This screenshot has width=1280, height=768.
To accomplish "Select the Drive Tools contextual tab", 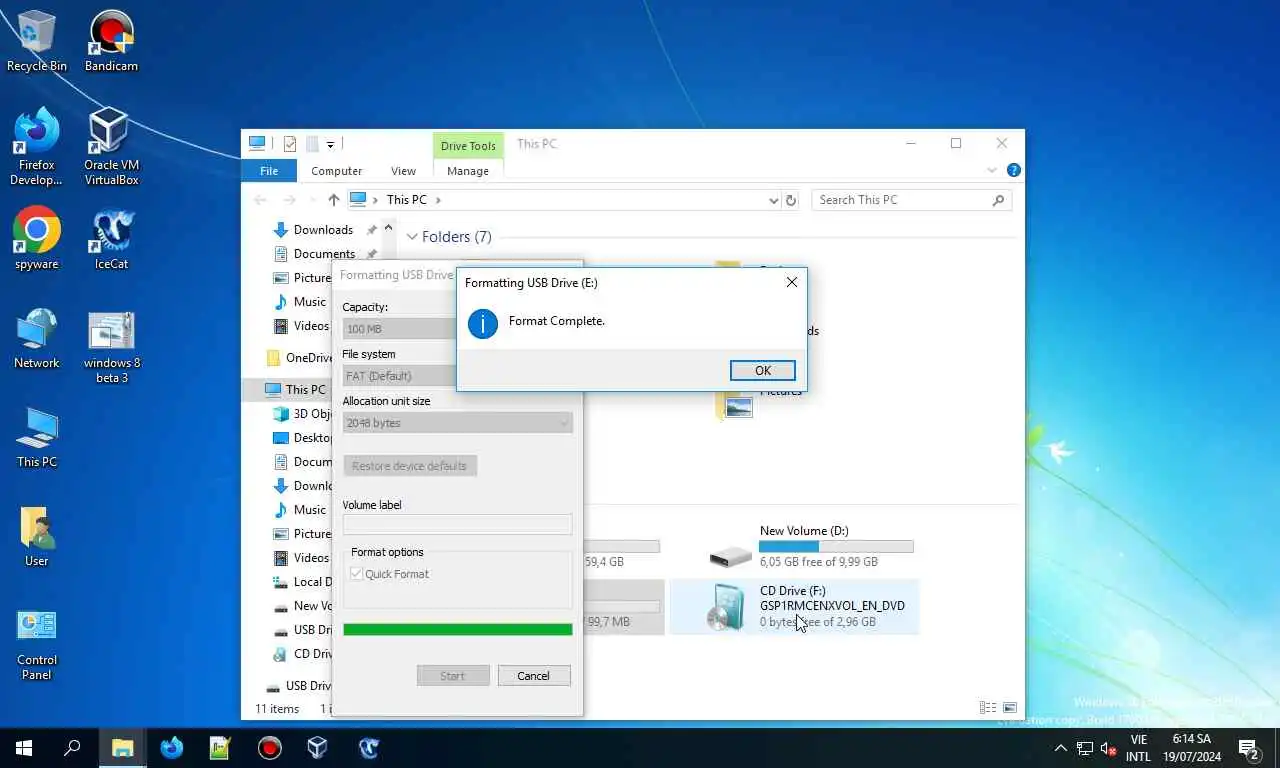I will point(468,146).
